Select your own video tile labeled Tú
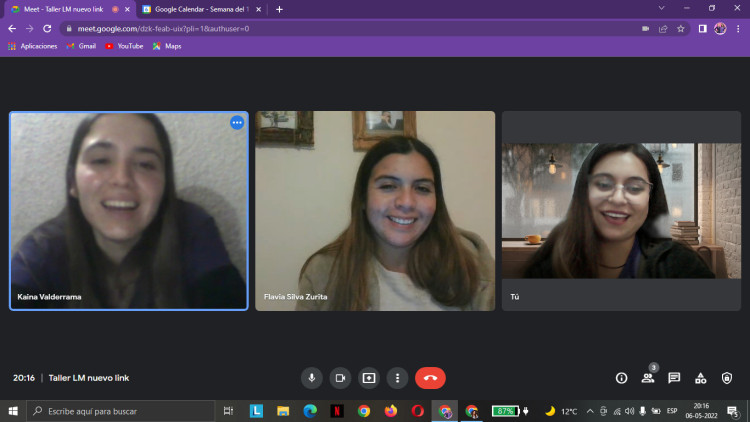The width and height of the screenshot is (750, 422). click(x=621, y=211)
